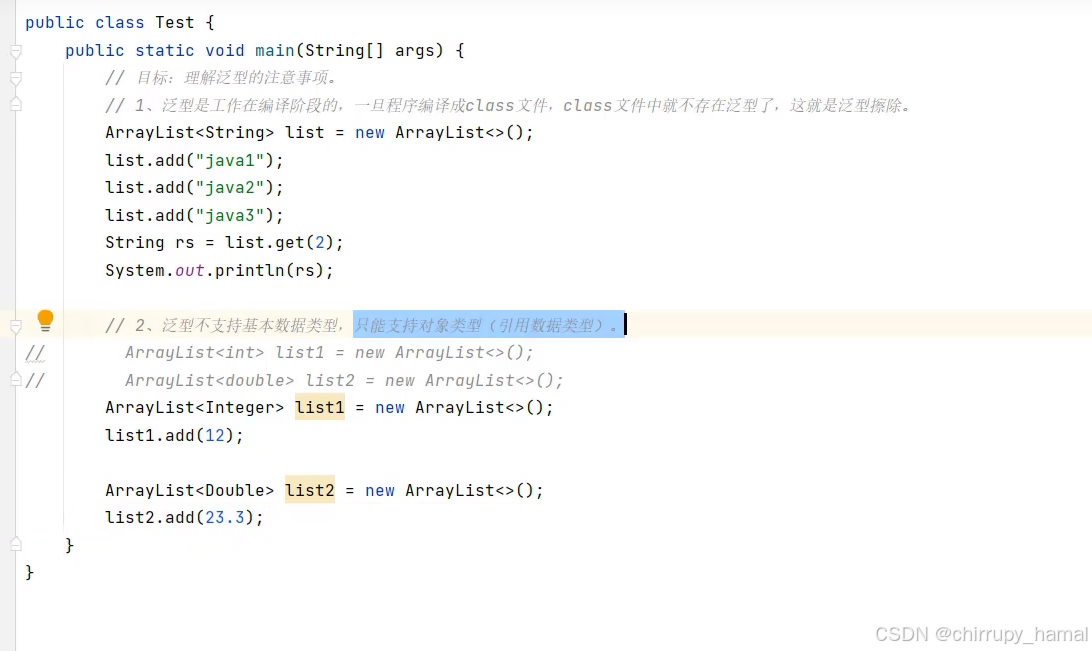1092x651 pixels.
Task: Click highlighted list2 variable in Double declaration
Action: [309, 490]
